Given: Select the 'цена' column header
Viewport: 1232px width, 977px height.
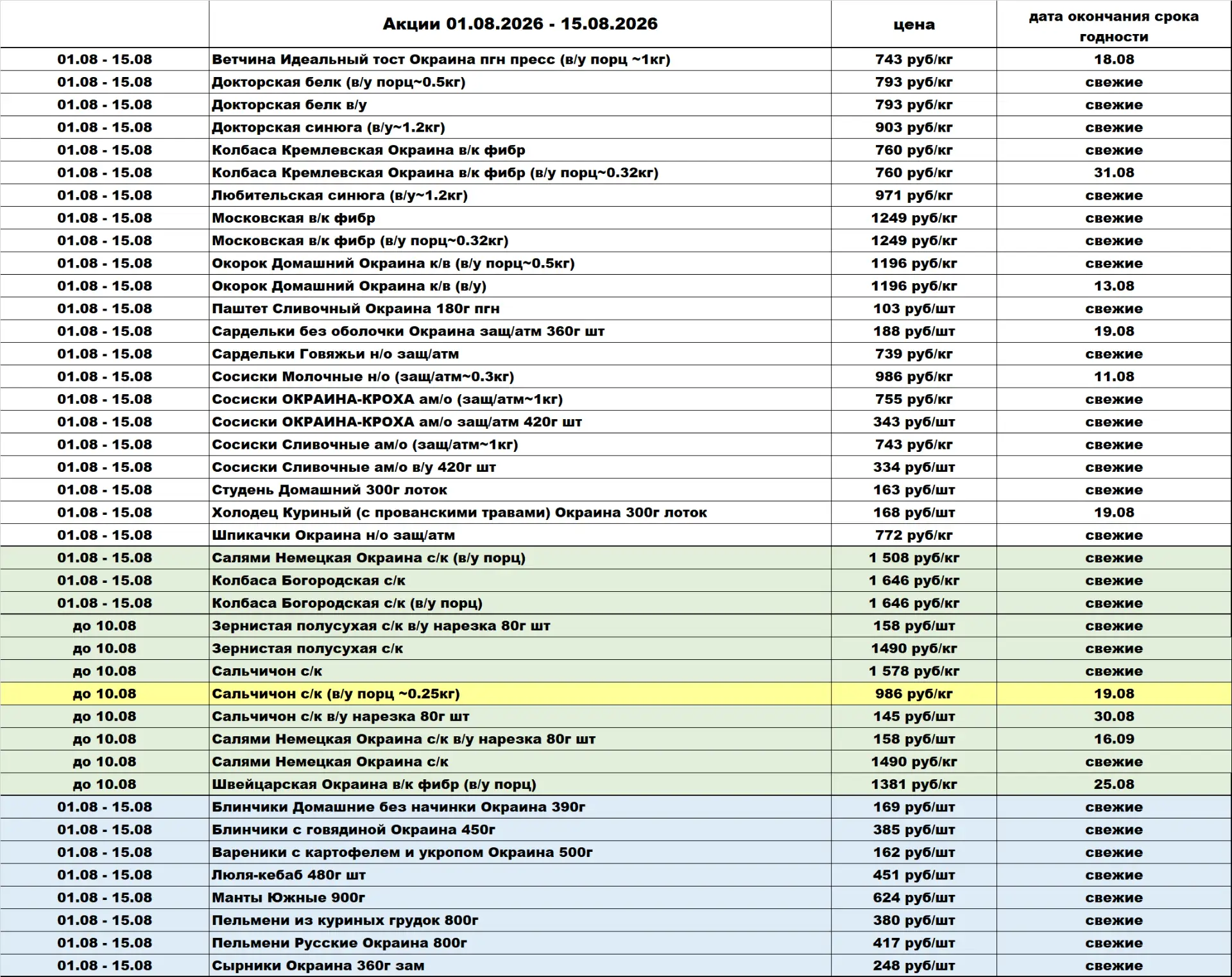Looking at the screenshot, I should click(x=914, y=24).
